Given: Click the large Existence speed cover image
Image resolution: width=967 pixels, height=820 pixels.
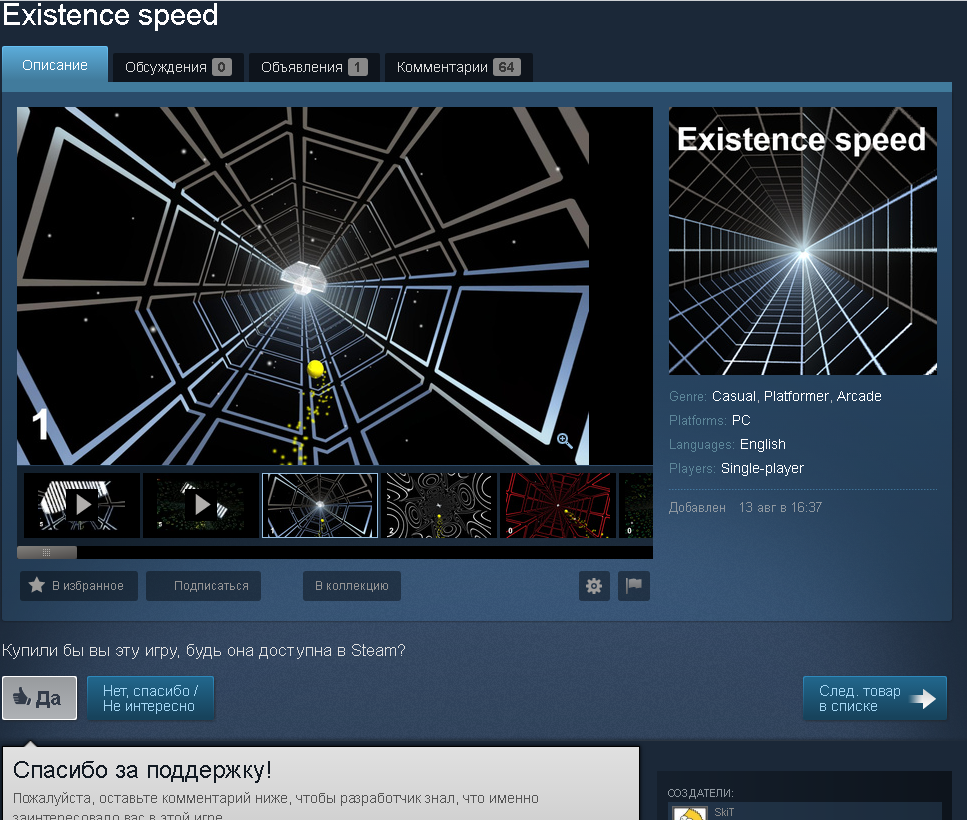Looking at the screenshot, I should pyautogui.click(x=803, y=240).
